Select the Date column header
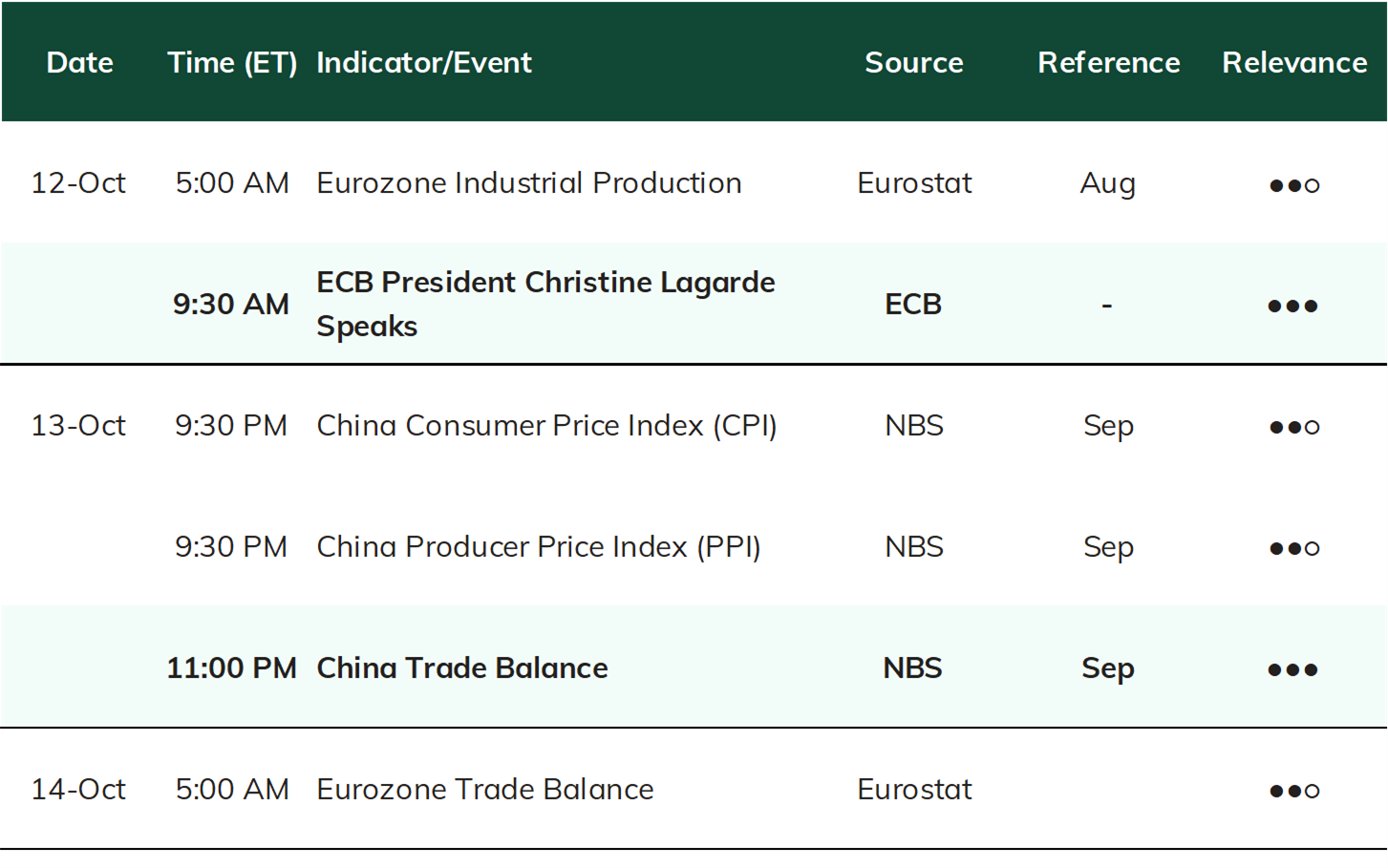The image size is (1388, 868). [80, 63]
